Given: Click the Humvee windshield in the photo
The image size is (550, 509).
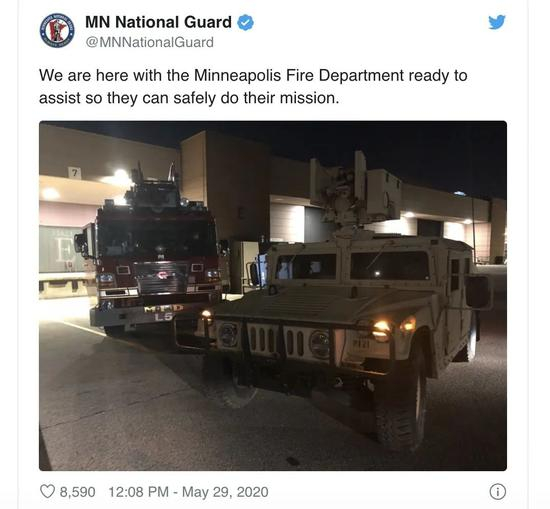Looking at the screenshot, I should point(353,266).
